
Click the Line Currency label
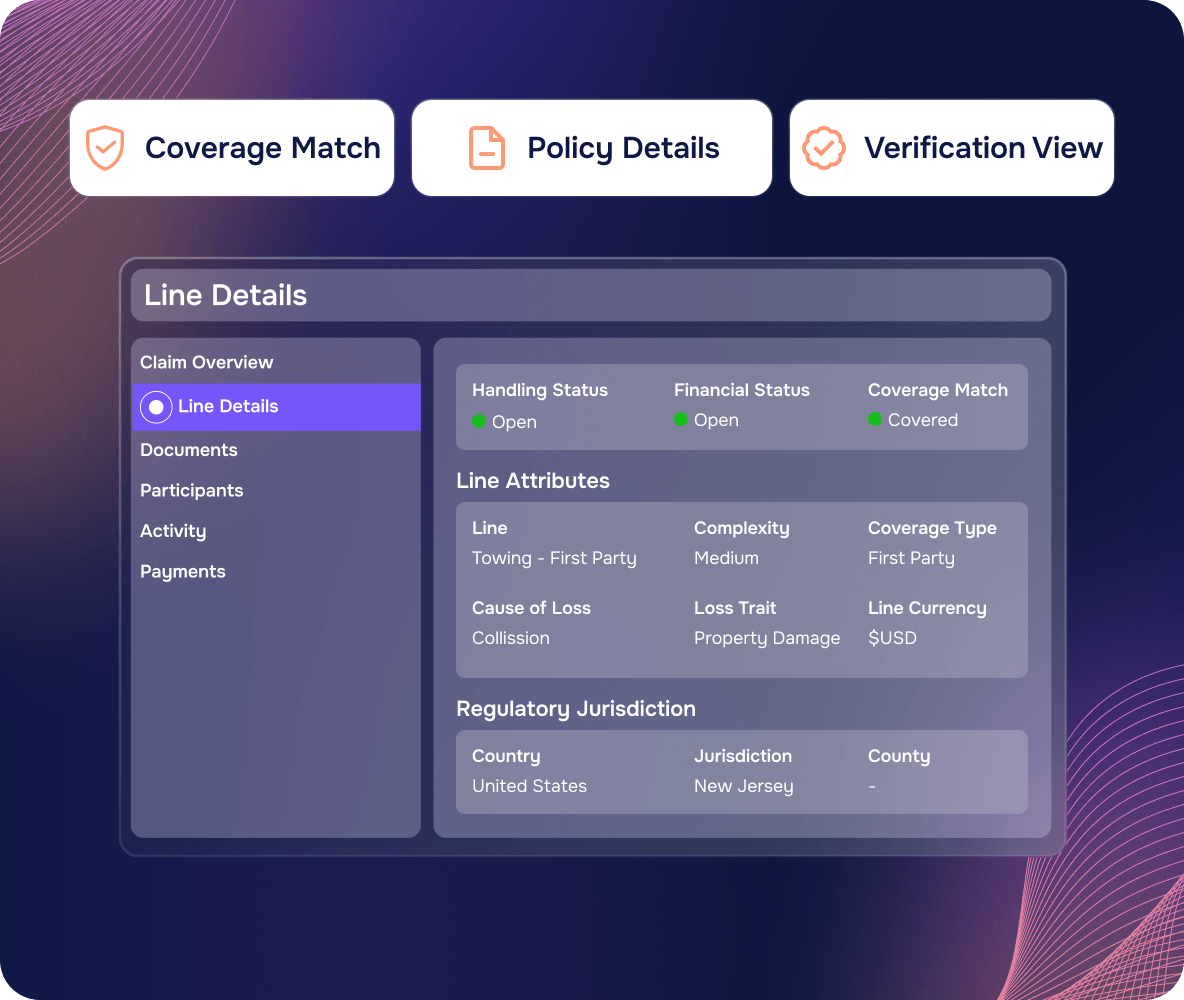tap(927, 609)
